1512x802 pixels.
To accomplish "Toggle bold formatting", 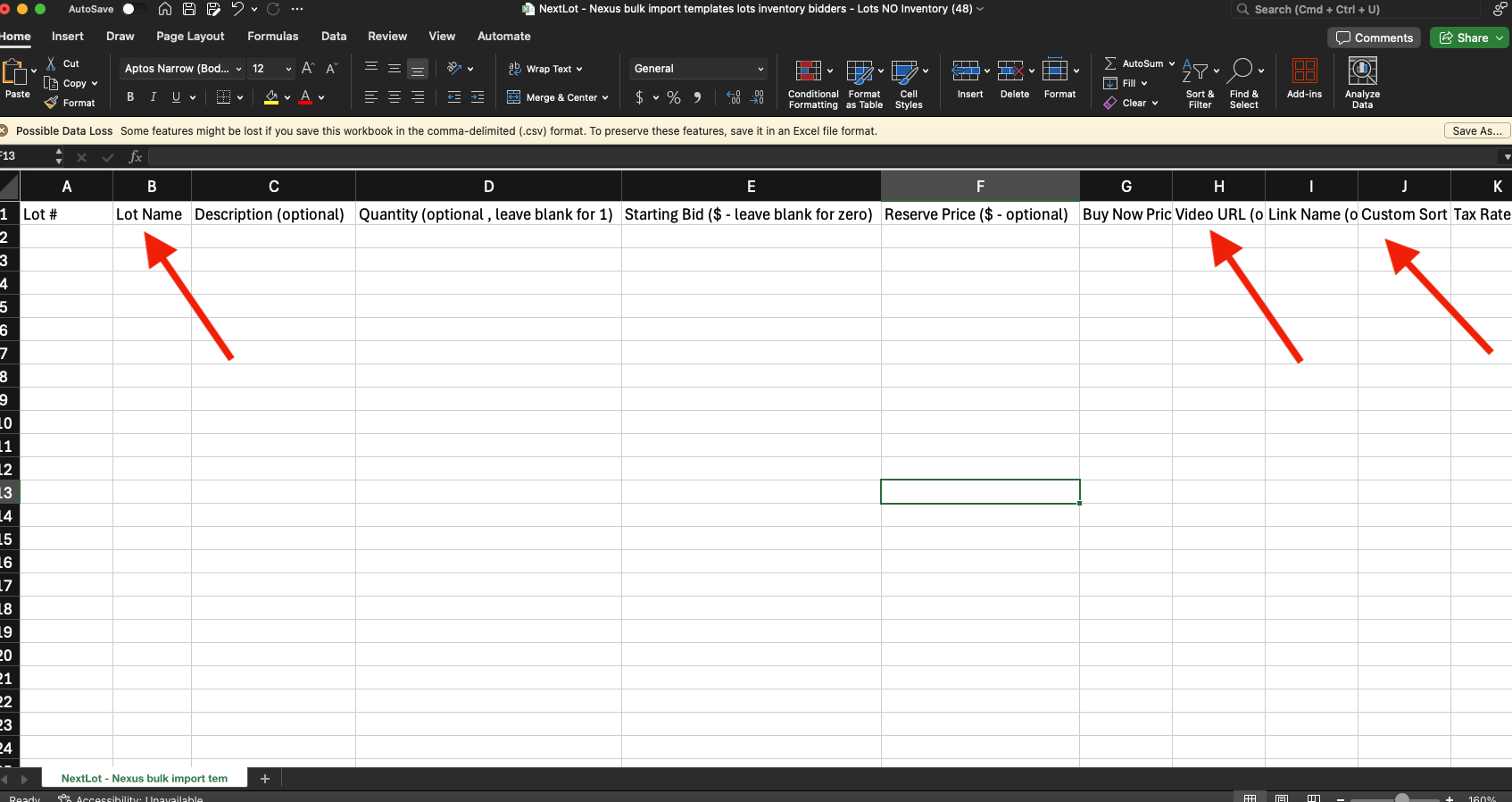I will [130, 97].
